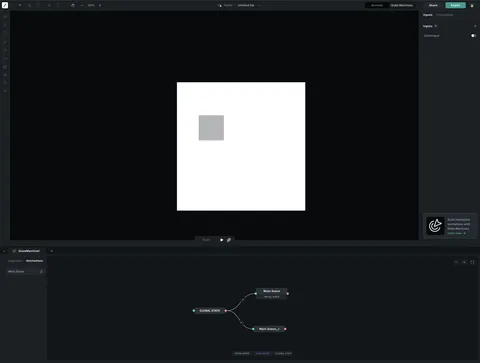Click Main Scene node red output port

click(x=288, y=294)
